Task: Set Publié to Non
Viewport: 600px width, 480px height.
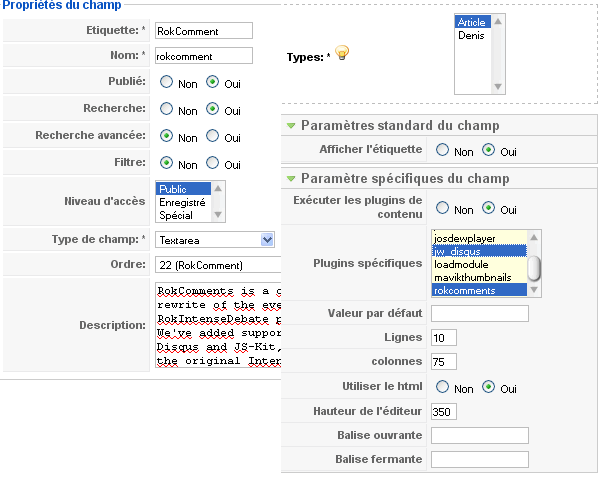Action: 166,82
